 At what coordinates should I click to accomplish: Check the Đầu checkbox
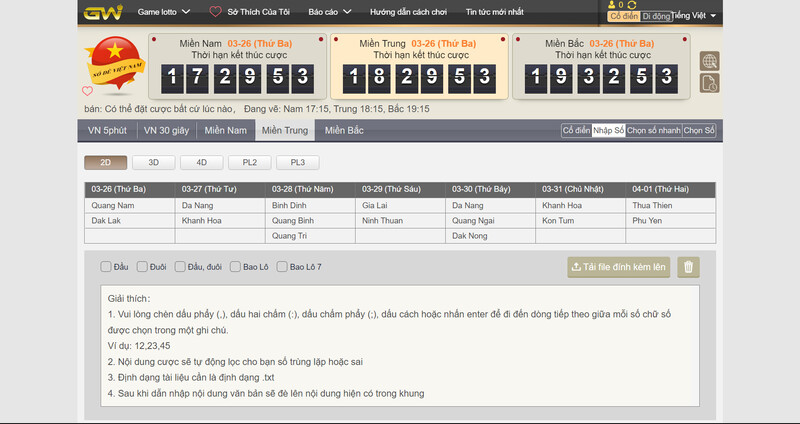106,267
